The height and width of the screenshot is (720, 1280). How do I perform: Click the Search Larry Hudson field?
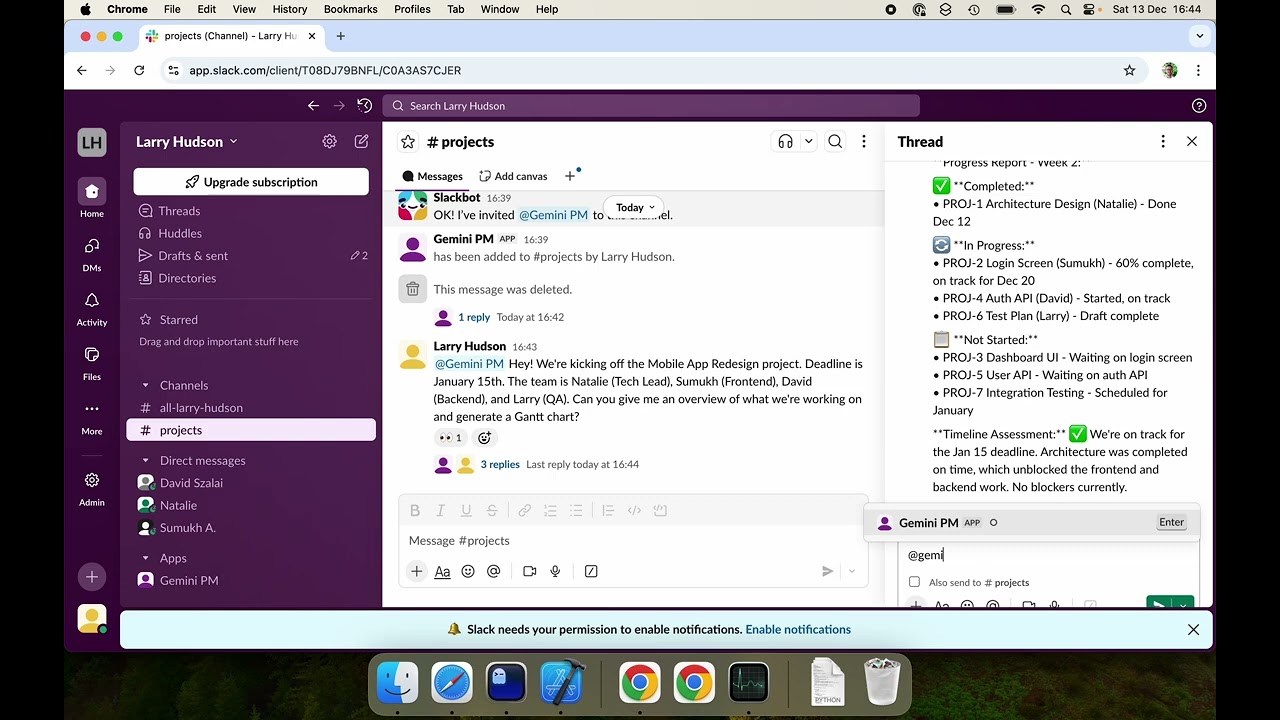point(651,106)
